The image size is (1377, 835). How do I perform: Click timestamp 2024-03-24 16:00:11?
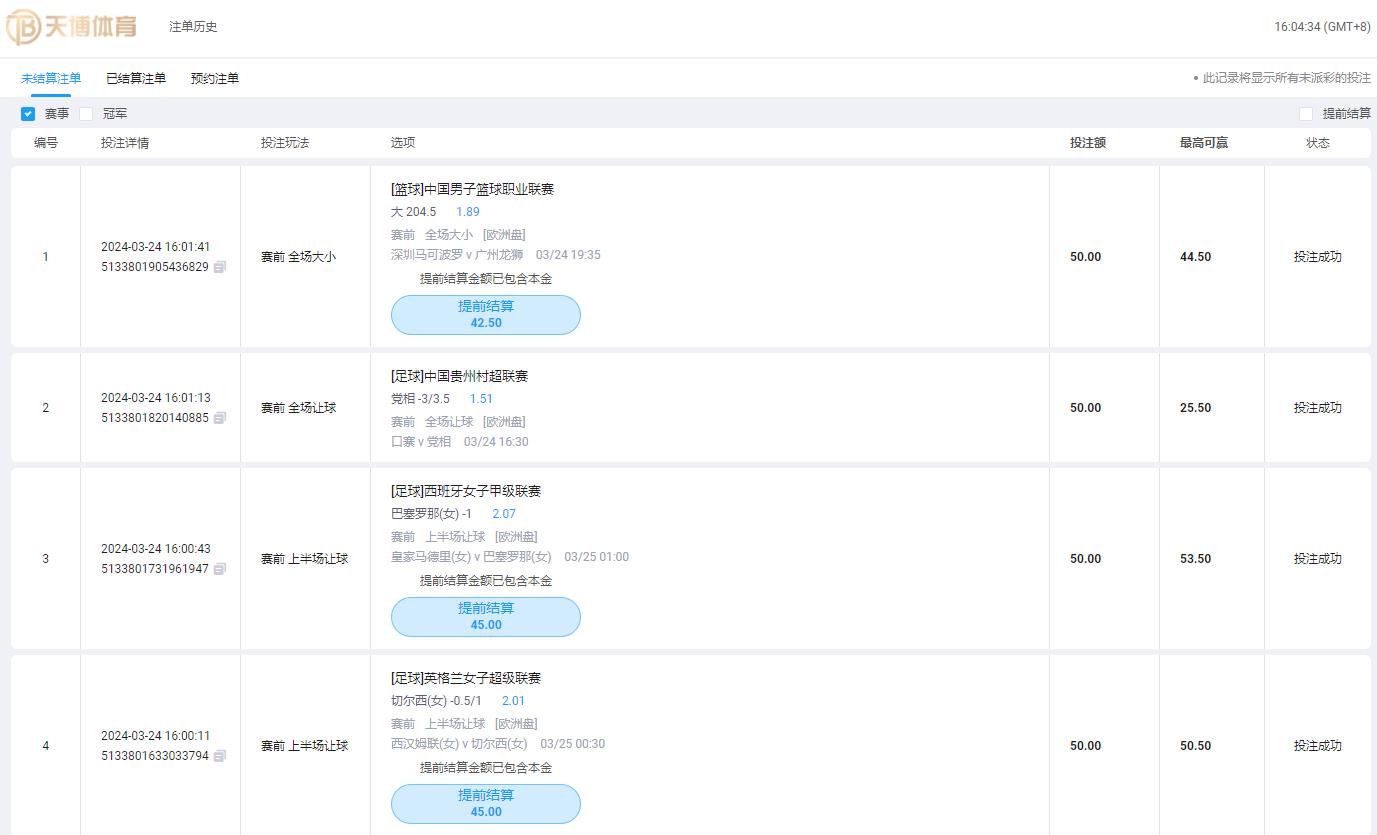tap(156, 736)
